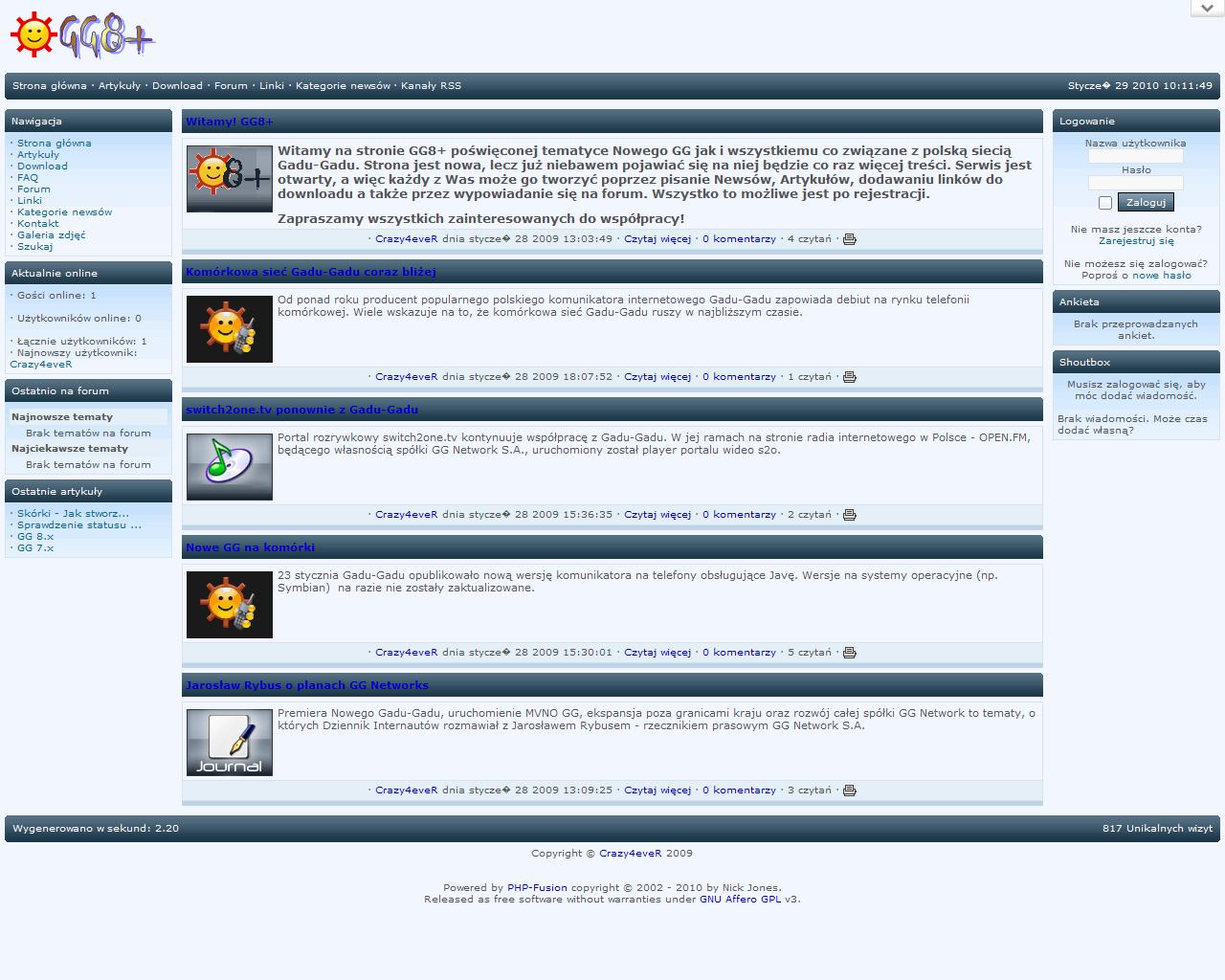The image size is (1225, 980).
Task: Open the Journal category thumbnail
Action: pyautogui.click(x=229, y=743)
